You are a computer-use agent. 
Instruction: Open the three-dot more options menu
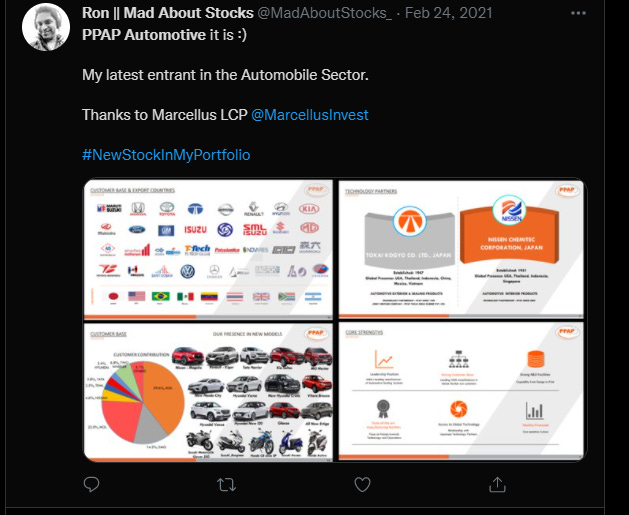coord(578,13)
